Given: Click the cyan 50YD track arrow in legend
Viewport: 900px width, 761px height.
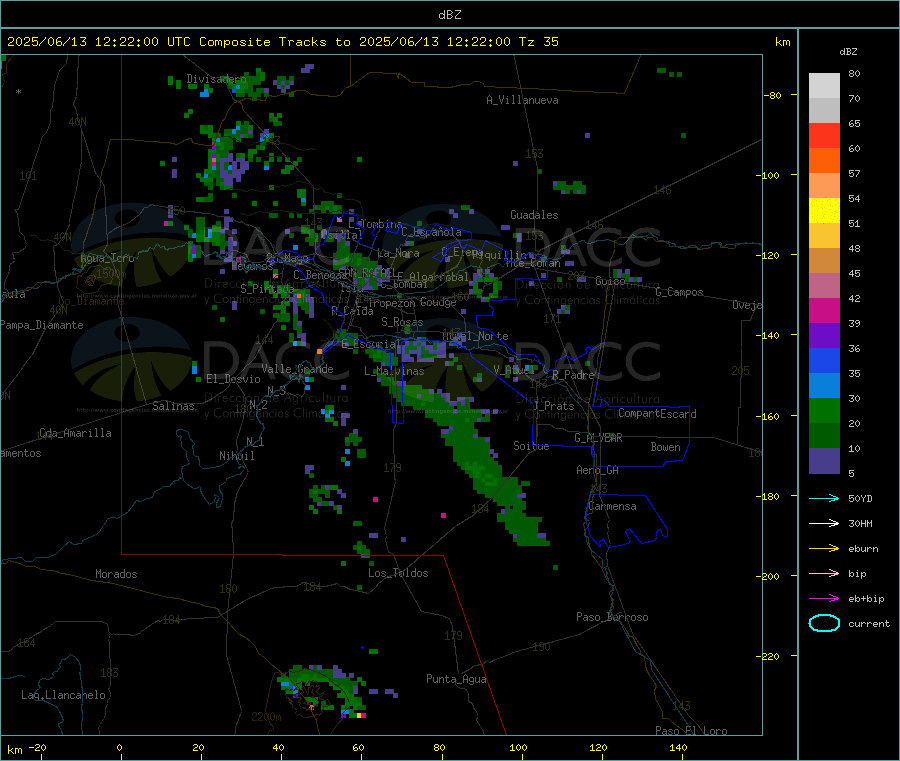Looking at the screenshot, I should pyautogui.click(x=824, y=498).
